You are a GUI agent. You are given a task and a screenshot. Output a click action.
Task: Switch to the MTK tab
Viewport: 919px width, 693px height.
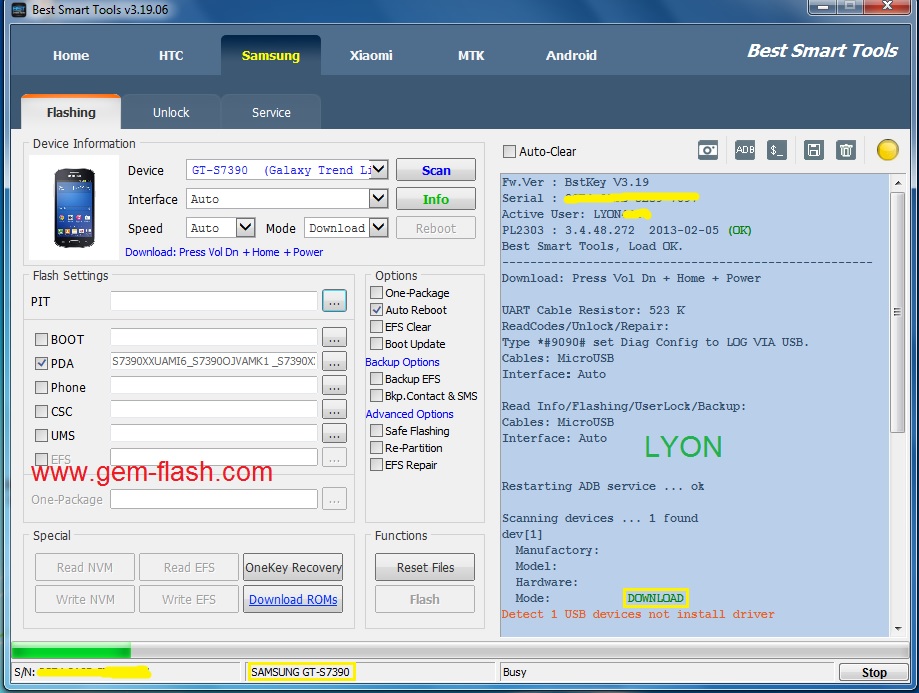point(471,56)
